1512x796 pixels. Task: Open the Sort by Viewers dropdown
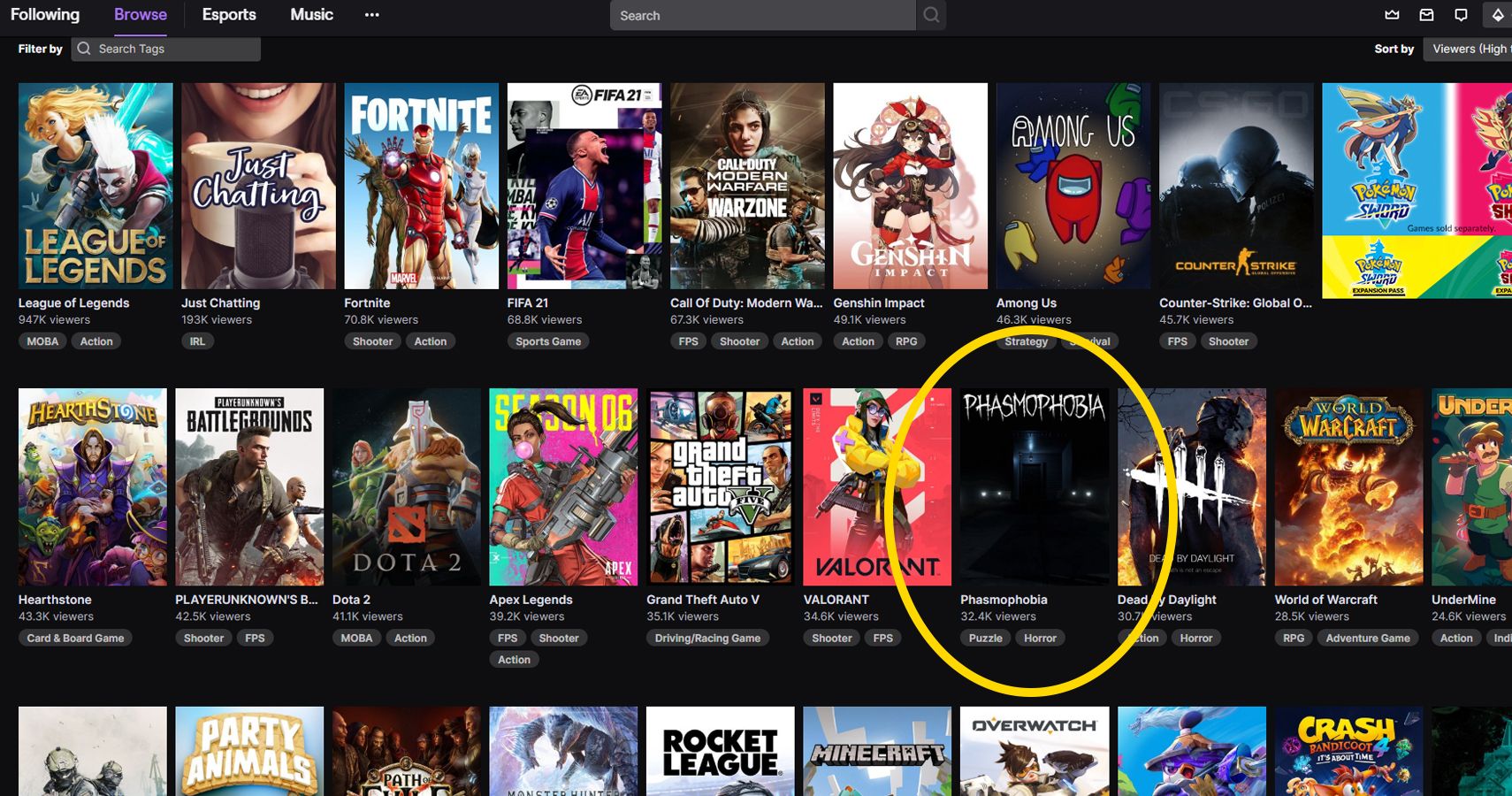1468,49
